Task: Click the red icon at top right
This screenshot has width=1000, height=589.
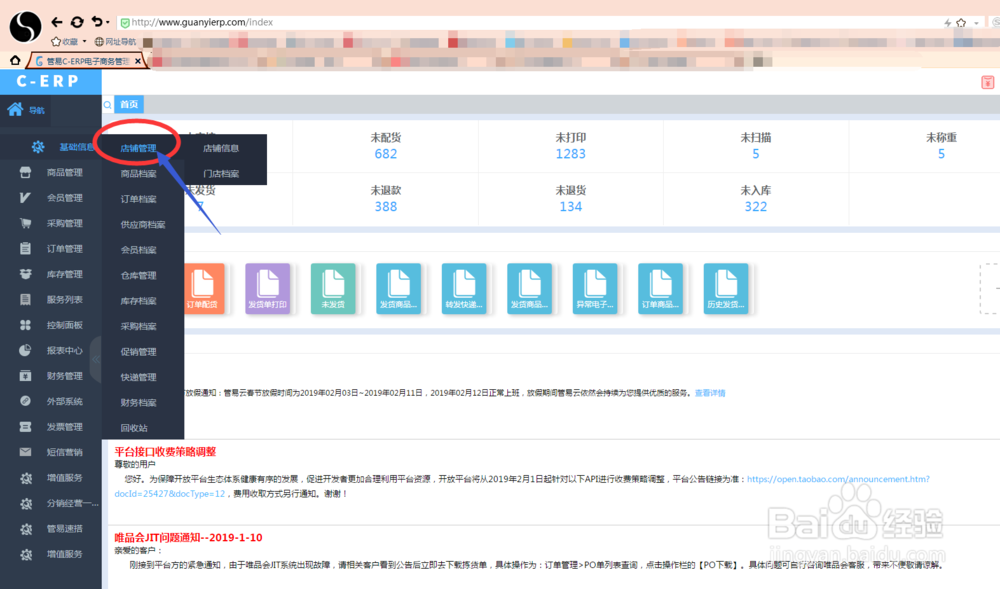Action: [987, 82]
